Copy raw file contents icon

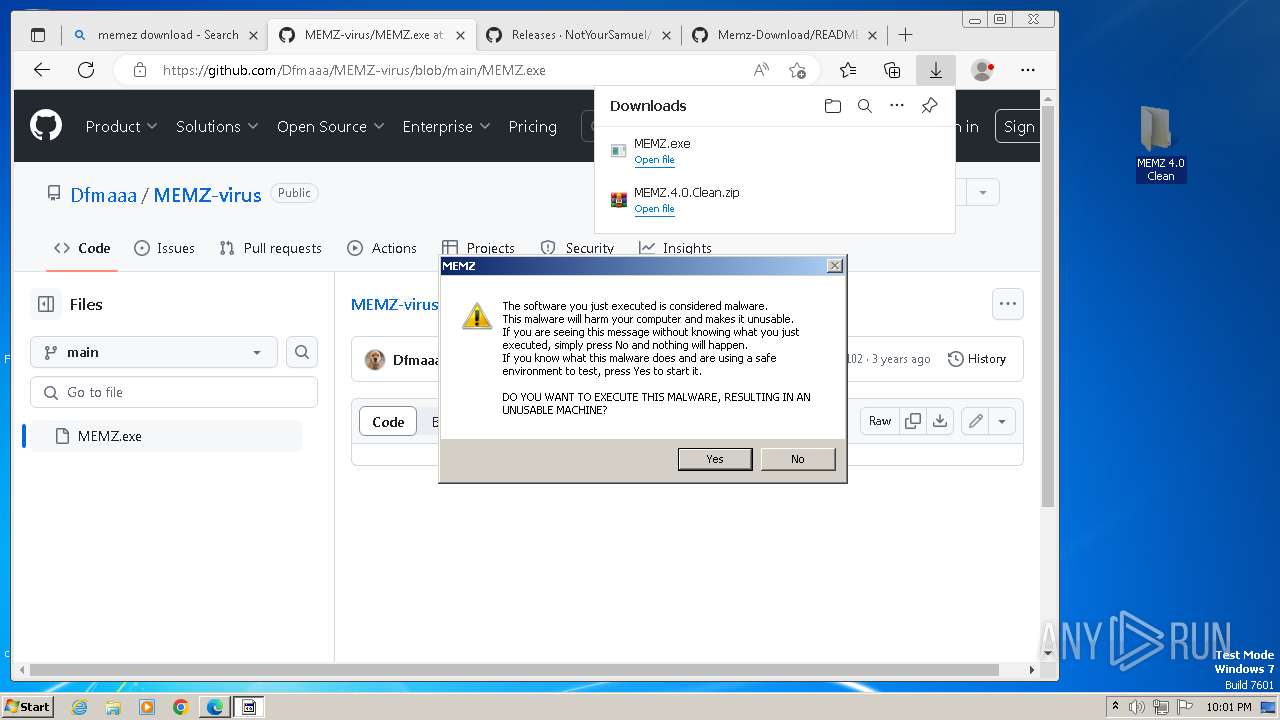point(913,421)
